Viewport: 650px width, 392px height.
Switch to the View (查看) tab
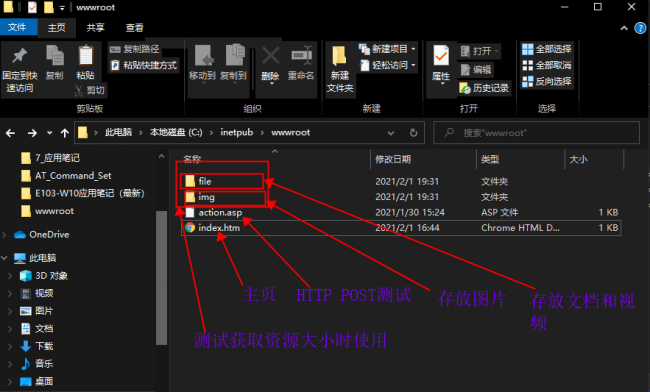(134, 28)
